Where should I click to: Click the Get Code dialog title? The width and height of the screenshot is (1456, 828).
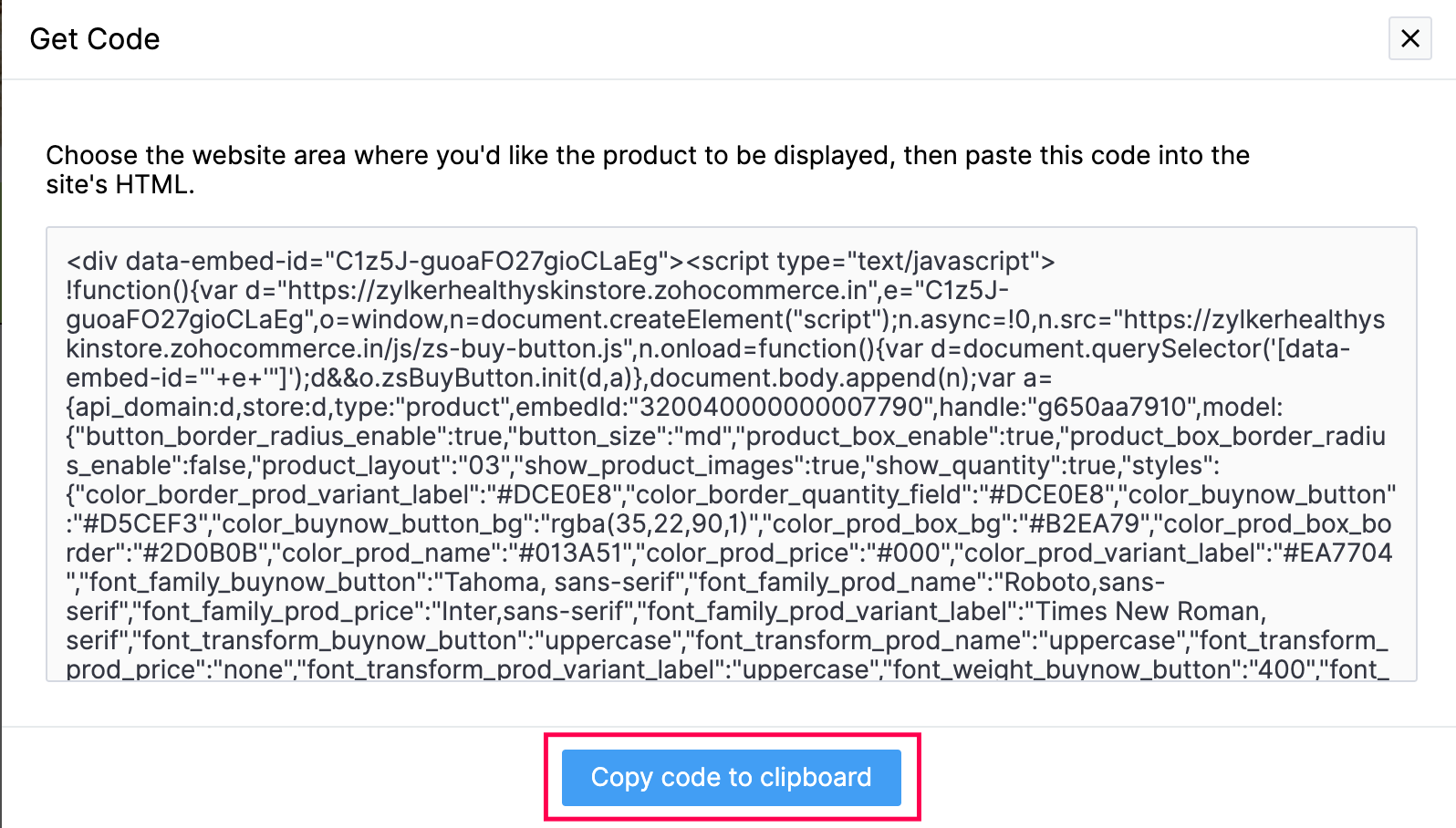(95, 39)
